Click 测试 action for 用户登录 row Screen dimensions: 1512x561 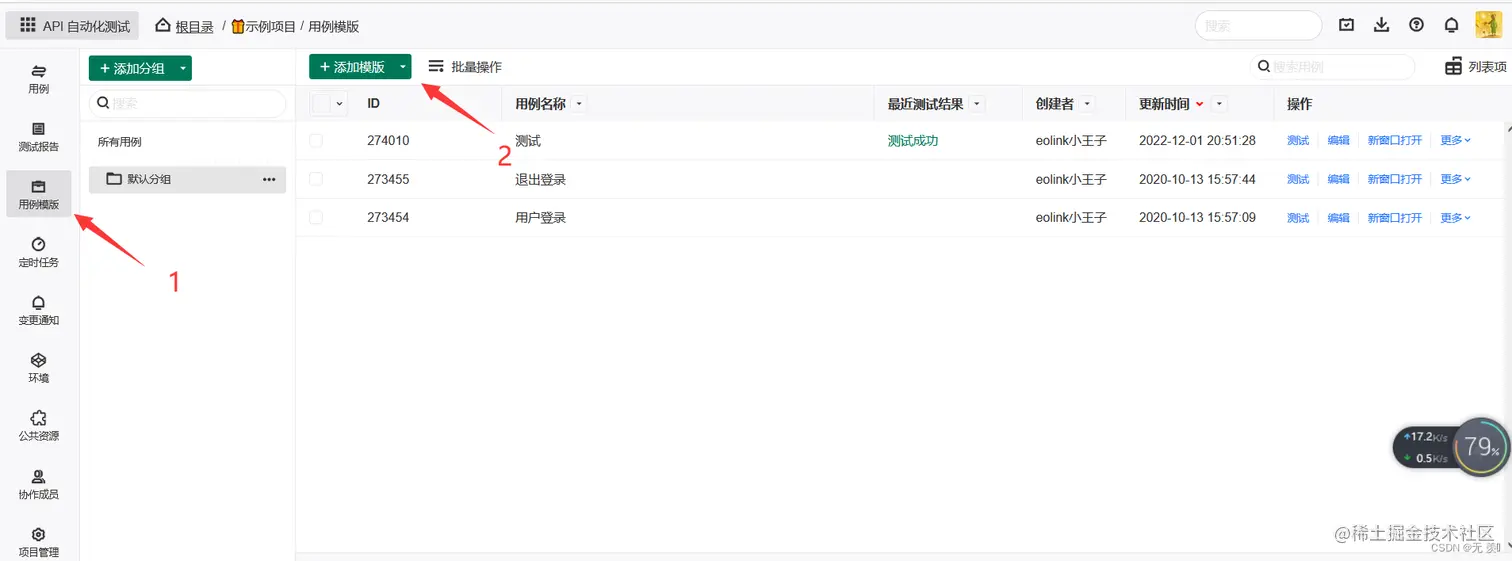point(1298,217)
